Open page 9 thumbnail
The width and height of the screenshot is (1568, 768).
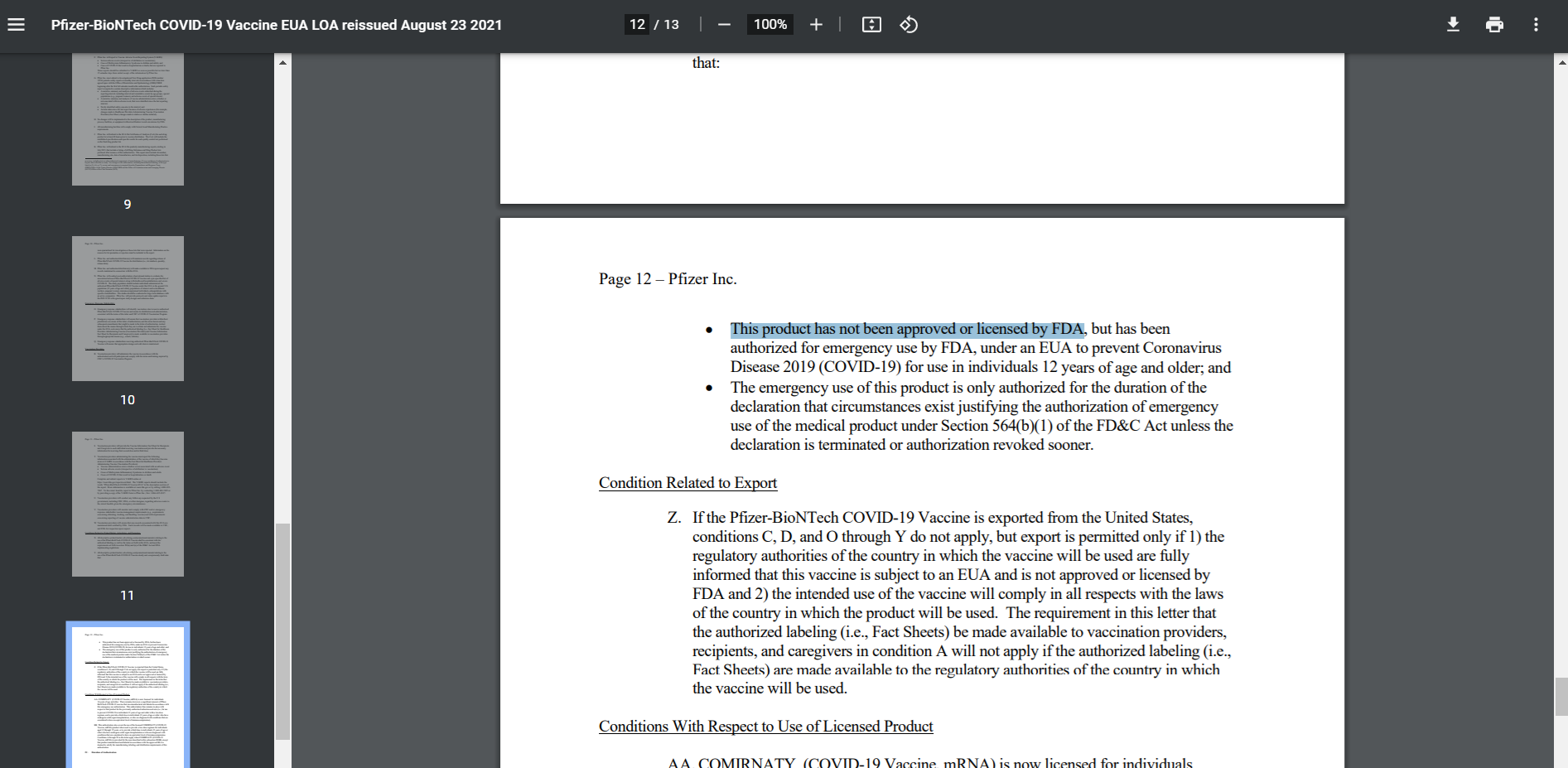pyautogui.click(x=128, y=119)
